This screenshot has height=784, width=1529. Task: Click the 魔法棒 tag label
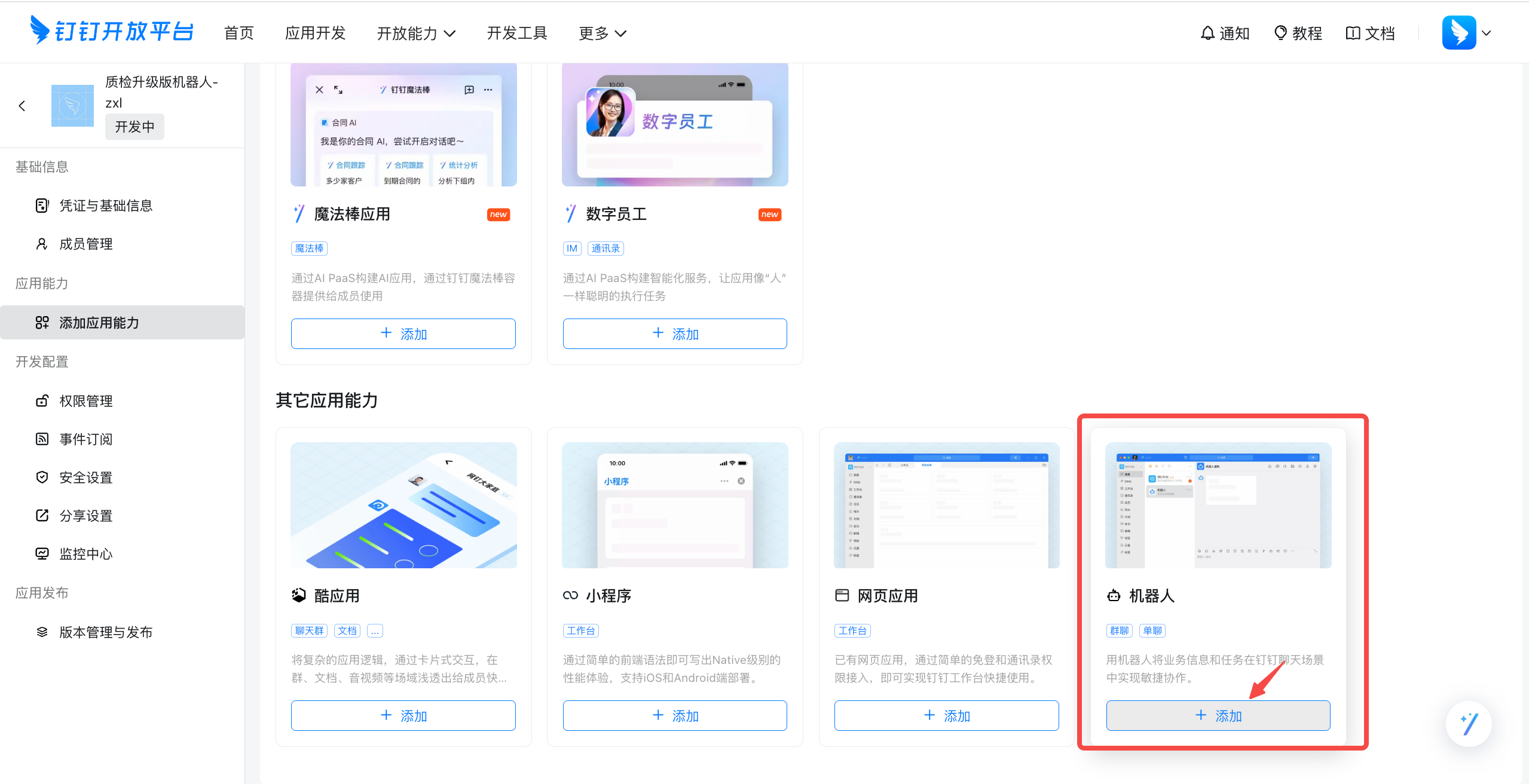(x=310, y=249)
